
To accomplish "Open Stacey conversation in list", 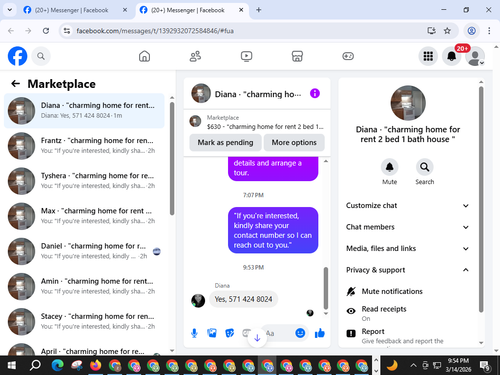I will coord(84,321).
